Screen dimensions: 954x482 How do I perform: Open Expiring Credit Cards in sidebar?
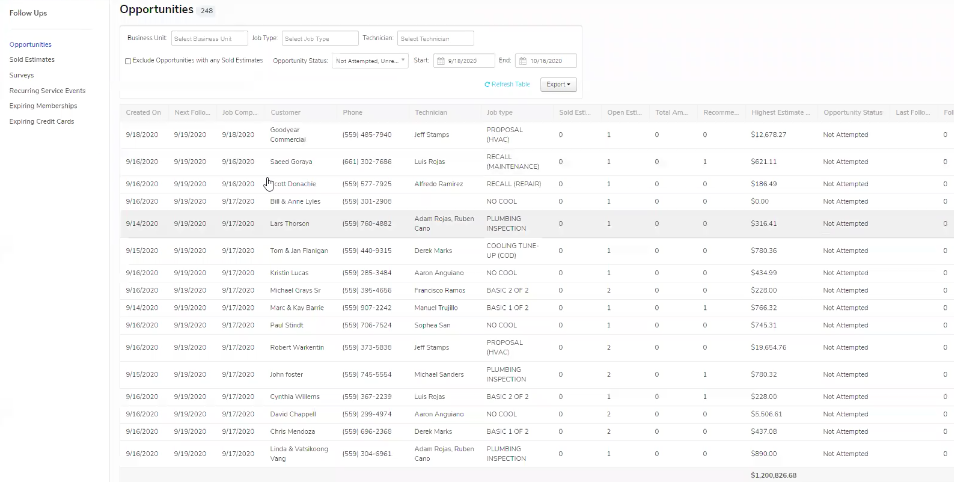tap(41, 122)
